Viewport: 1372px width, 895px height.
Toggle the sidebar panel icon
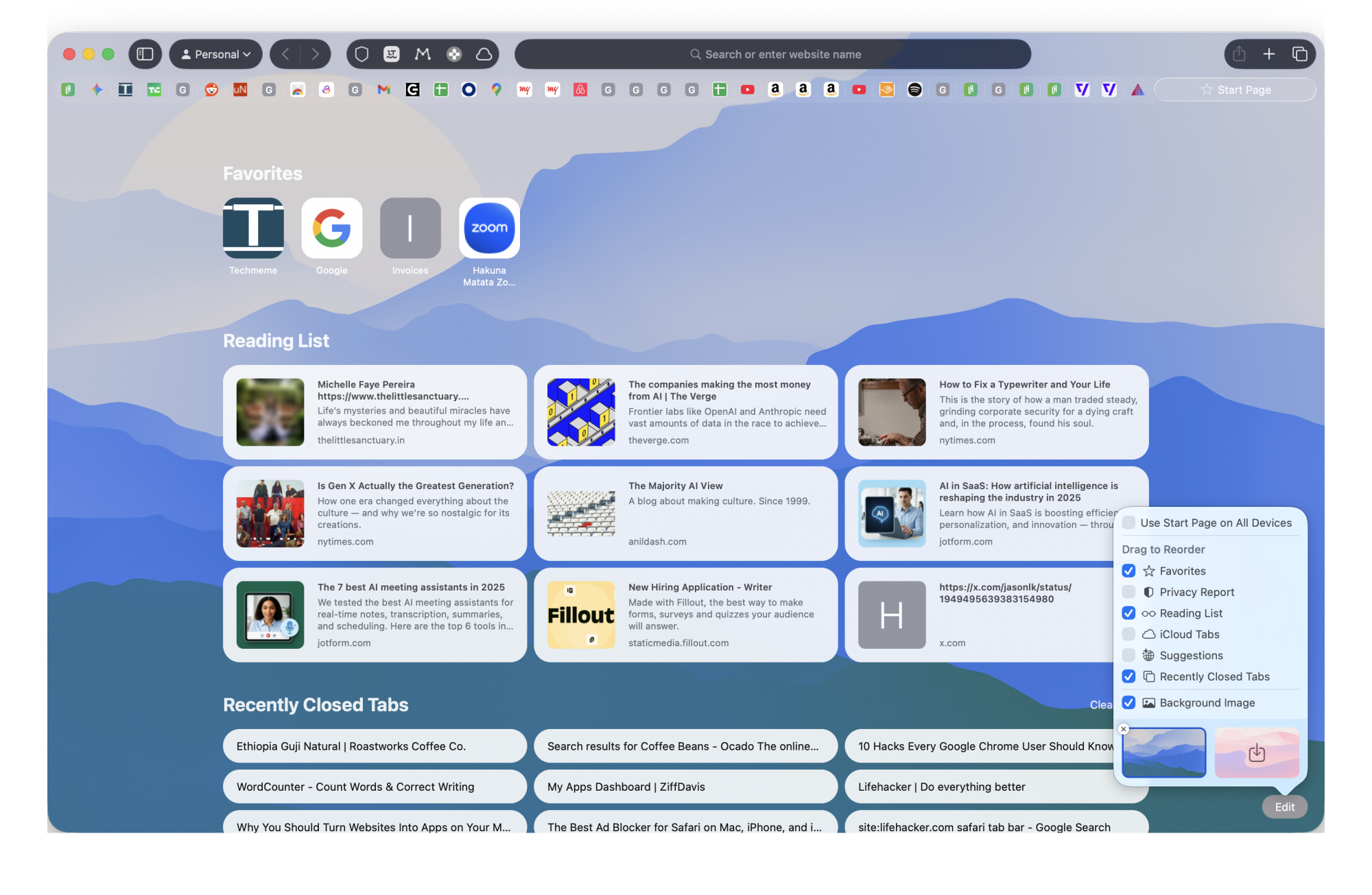(145, 53)
